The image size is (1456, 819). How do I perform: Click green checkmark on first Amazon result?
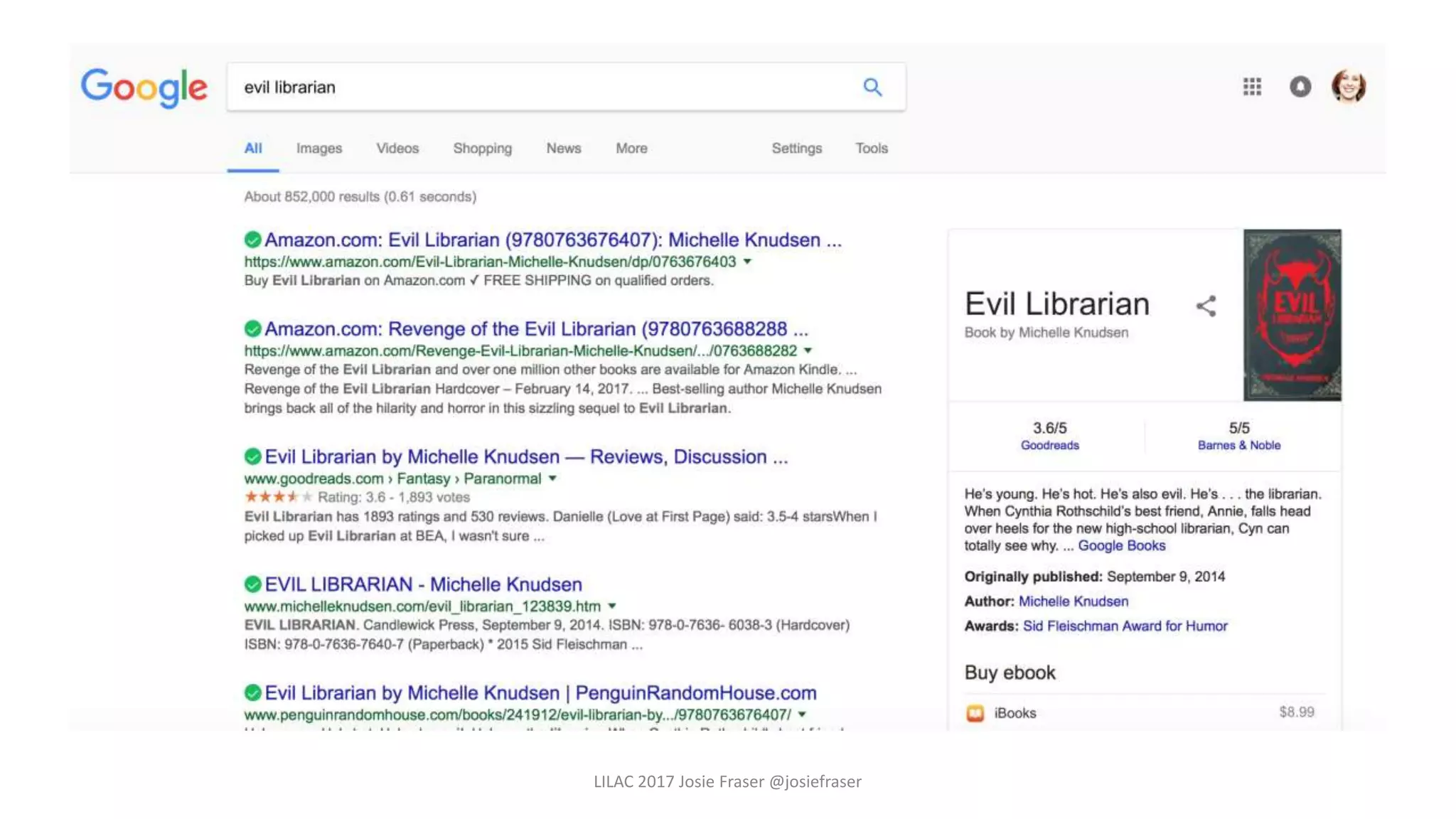pyautogui.click(x=252, y=240)
